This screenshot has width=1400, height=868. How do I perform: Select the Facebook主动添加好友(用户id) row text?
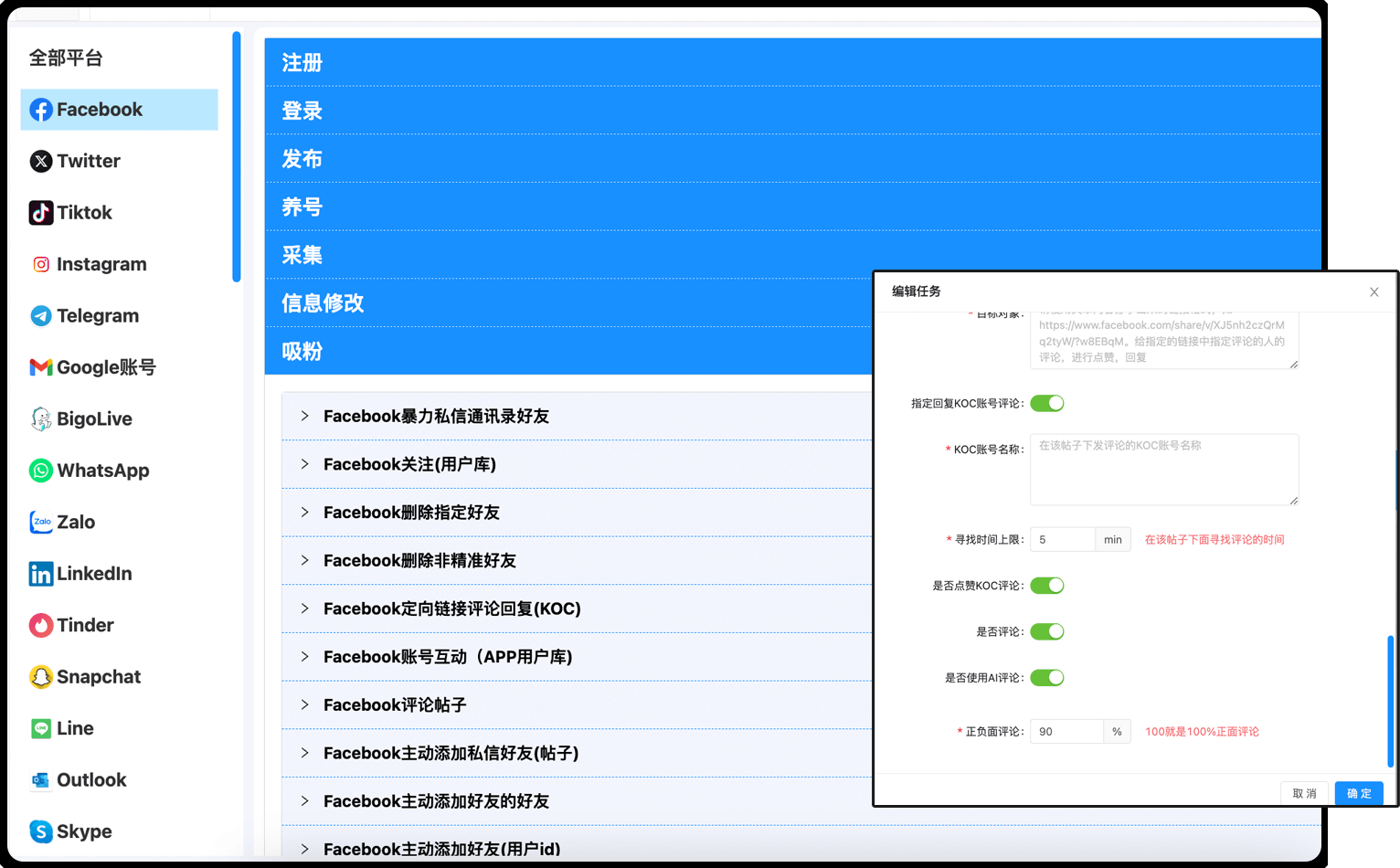[442, 849]
